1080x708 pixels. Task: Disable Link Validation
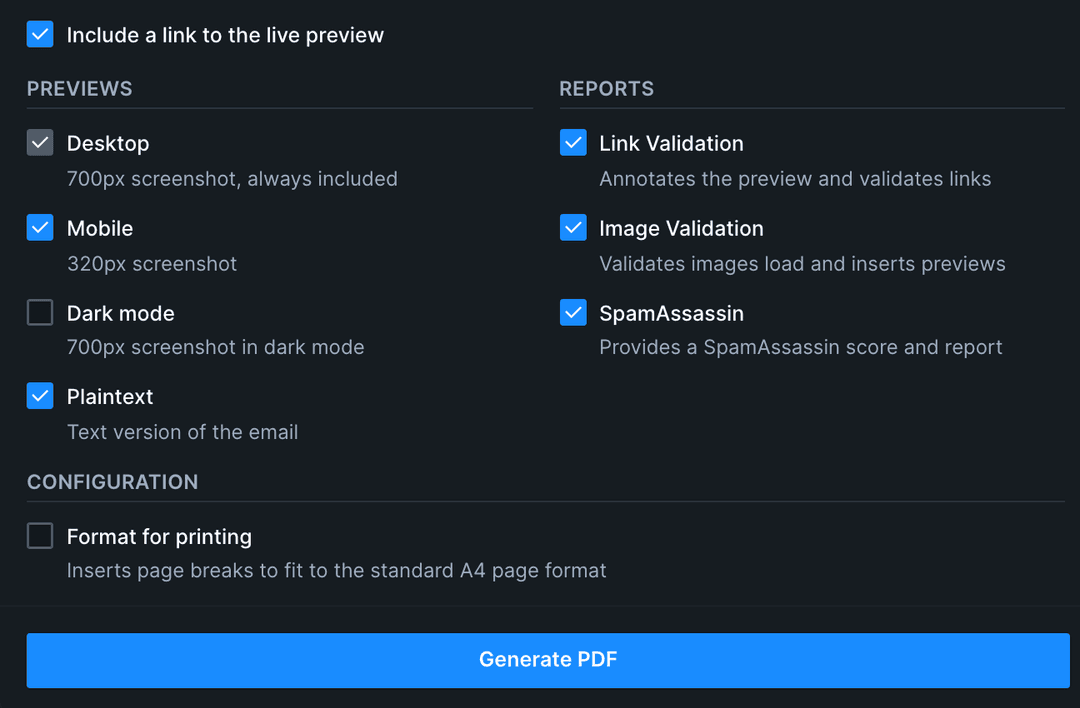pyautogui.click(x=572, y=142)
